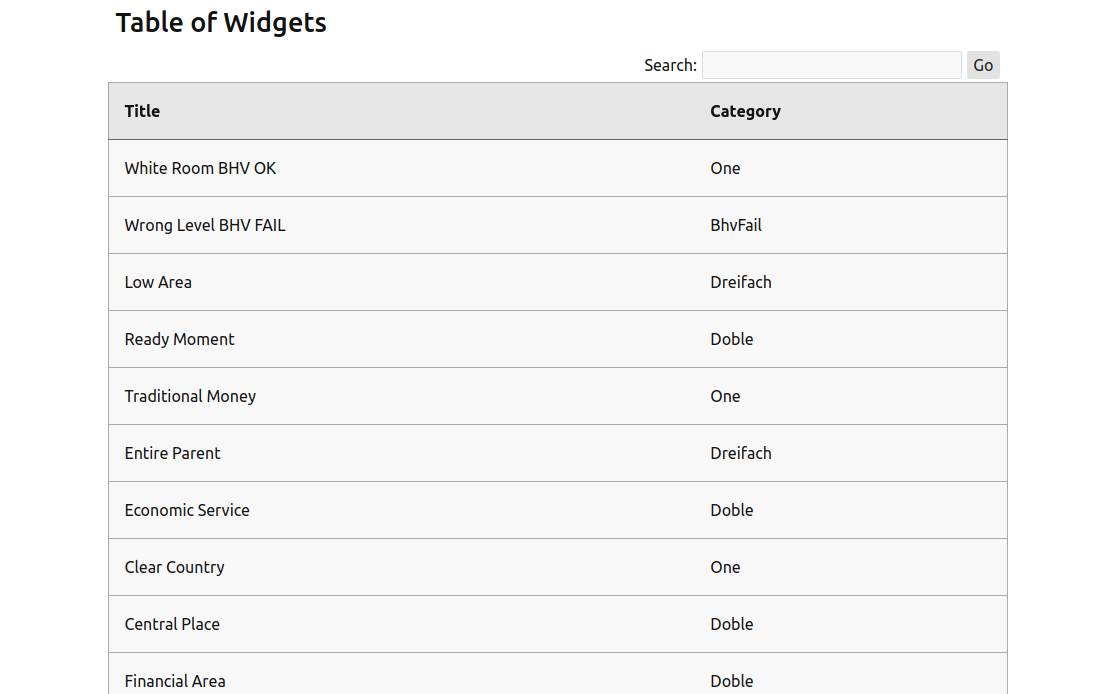This screenshot has width=1114, height=694.
Task: Click the BhvFail category cell
Action: click(736, 225)
